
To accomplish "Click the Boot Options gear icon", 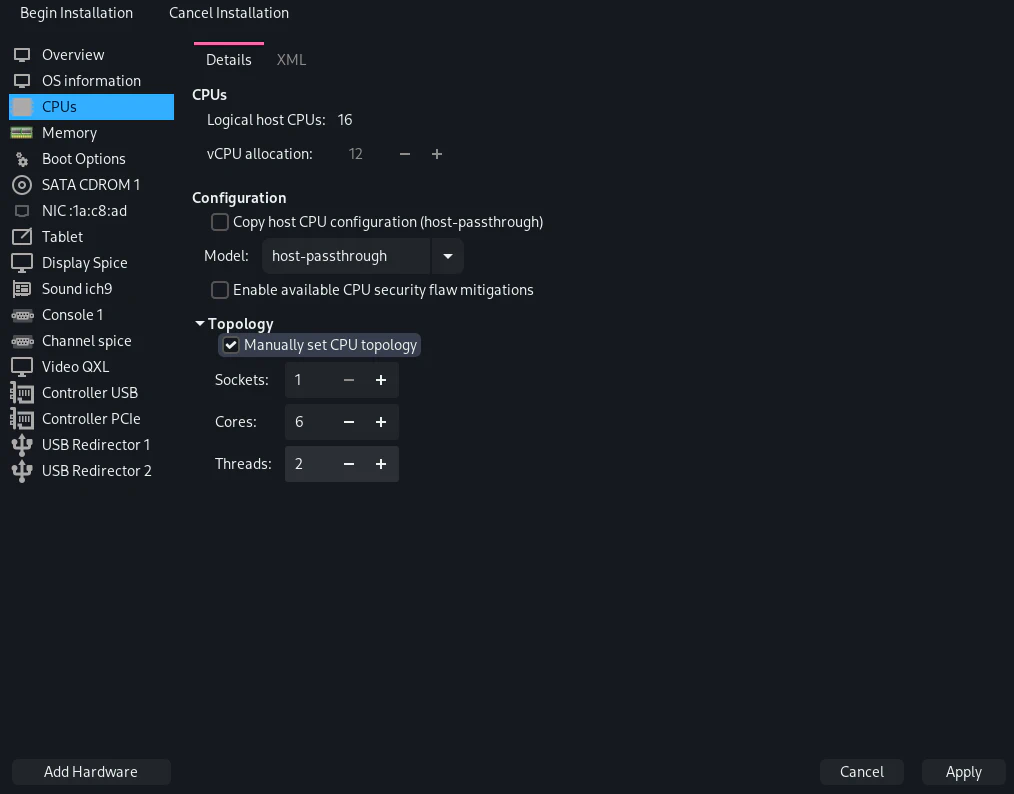I will (22, 159).
